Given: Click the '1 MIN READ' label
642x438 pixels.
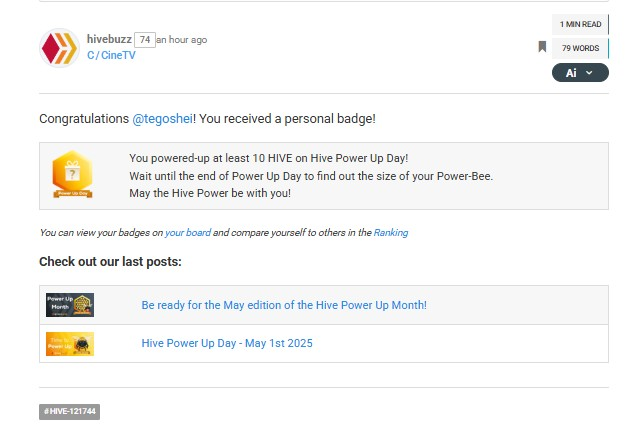Looking at the screenshot, I should [580, 24].
